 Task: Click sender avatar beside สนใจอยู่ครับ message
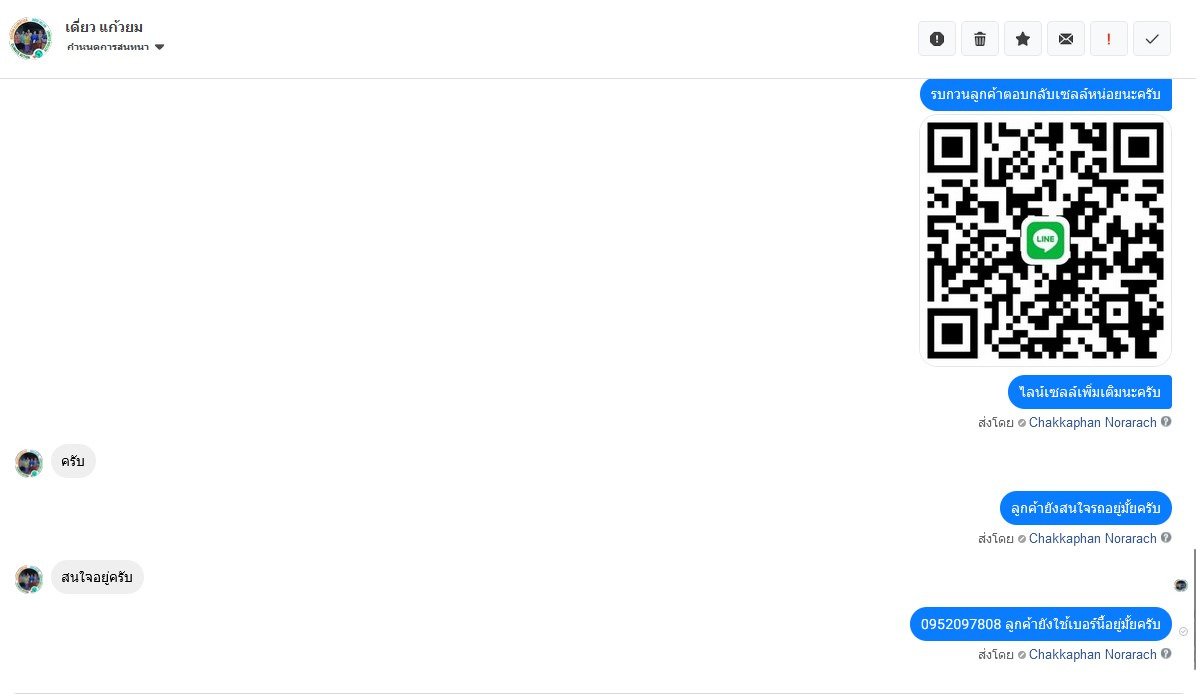tap(29, 579)
